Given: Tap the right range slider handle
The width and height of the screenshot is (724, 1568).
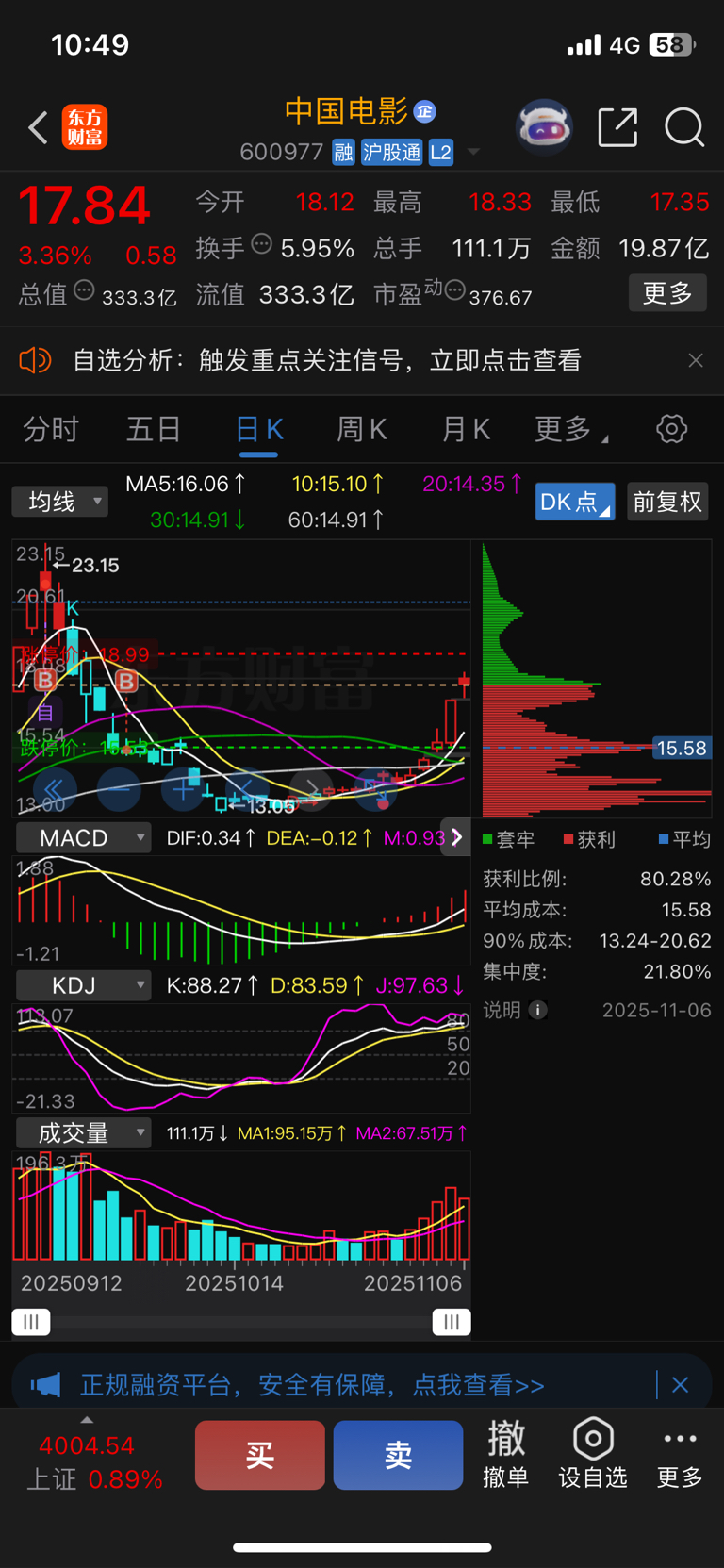Looking at the screenshot, I should (x=452, y=1322).
